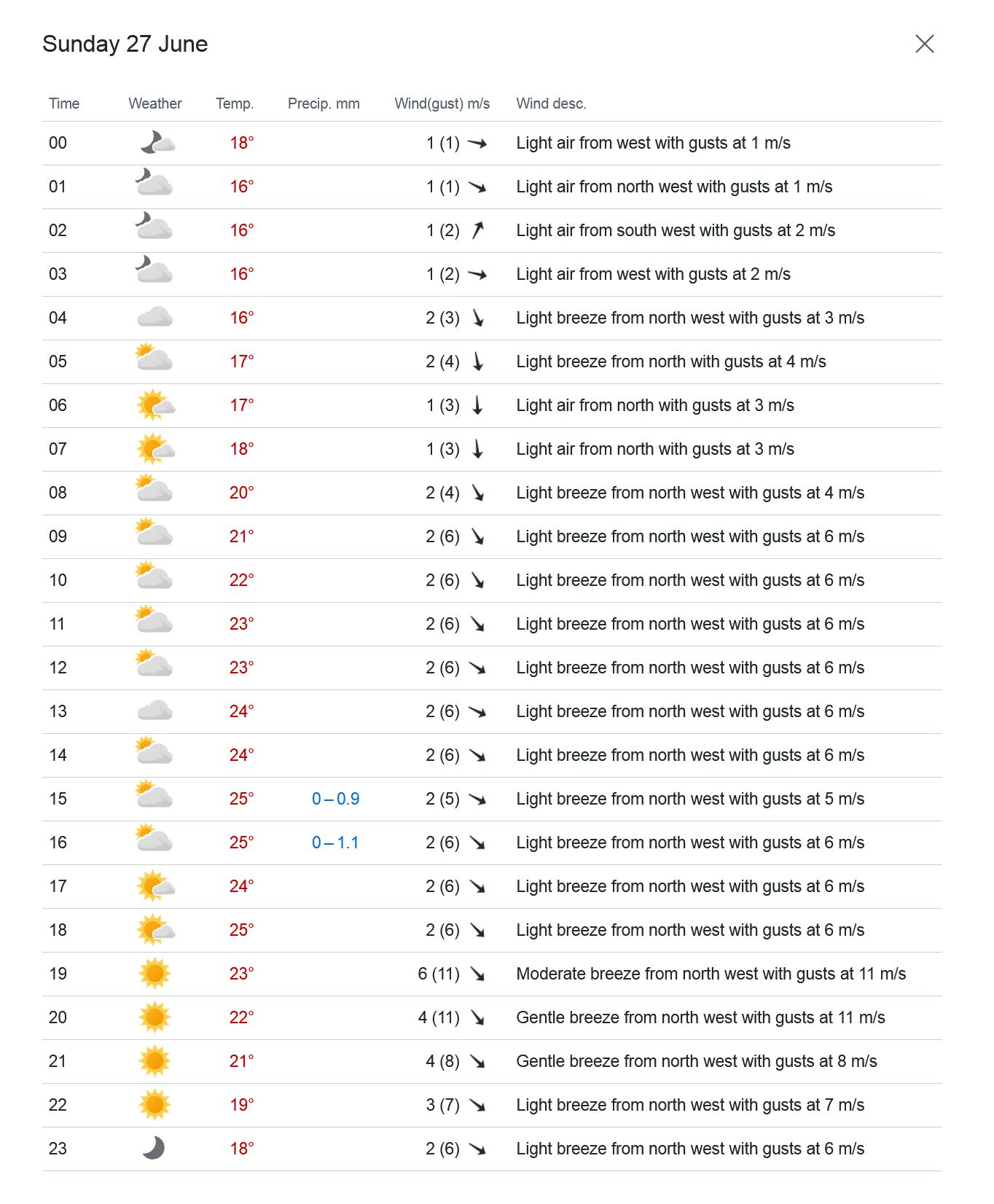Screen dimensions: 994x1204
Task: Click the wind direction arrow at 06
Action: 477,405
